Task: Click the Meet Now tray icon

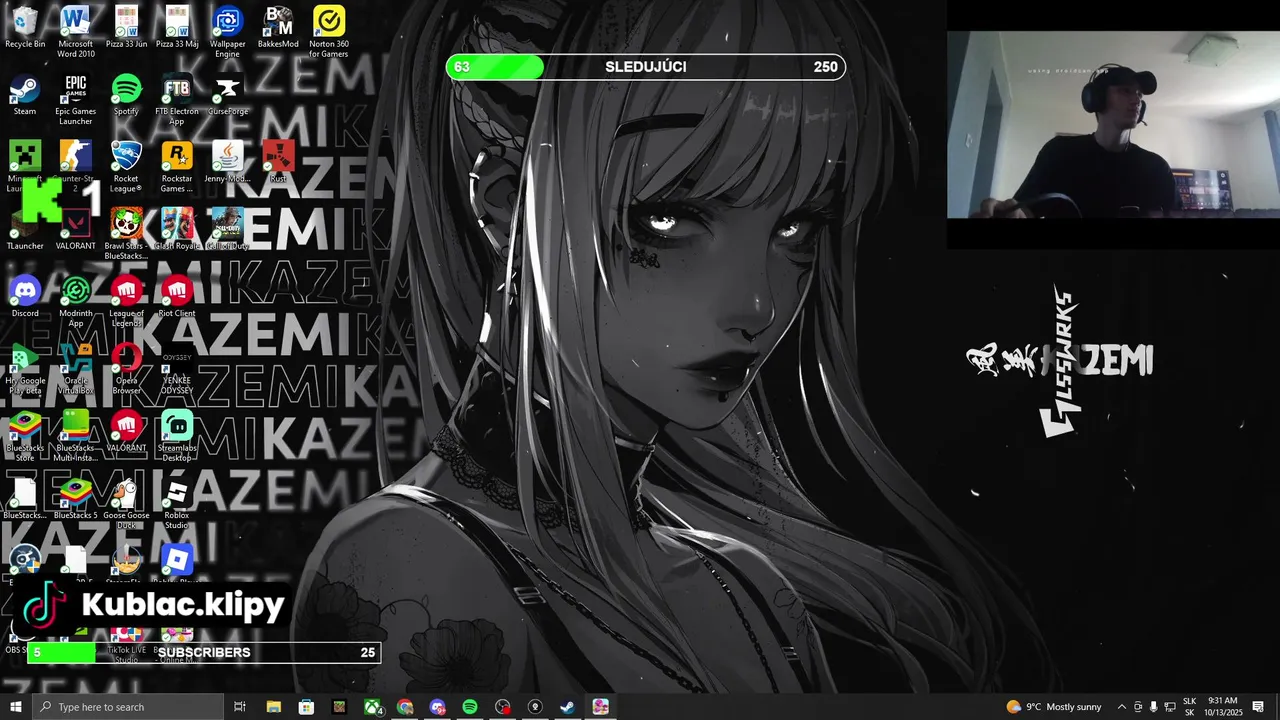Action: coord(1138,707)
